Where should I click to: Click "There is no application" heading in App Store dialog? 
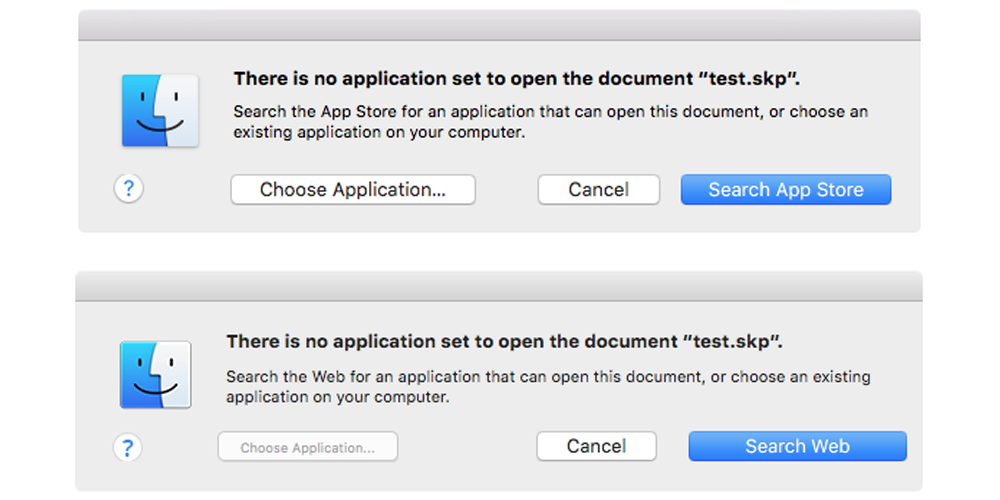(x=420, y=79)
